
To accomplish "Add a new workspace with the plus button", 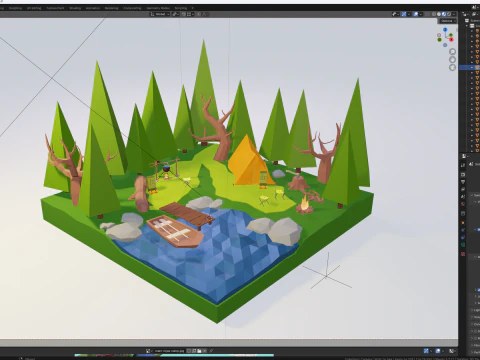I will [x=192, y=8].
